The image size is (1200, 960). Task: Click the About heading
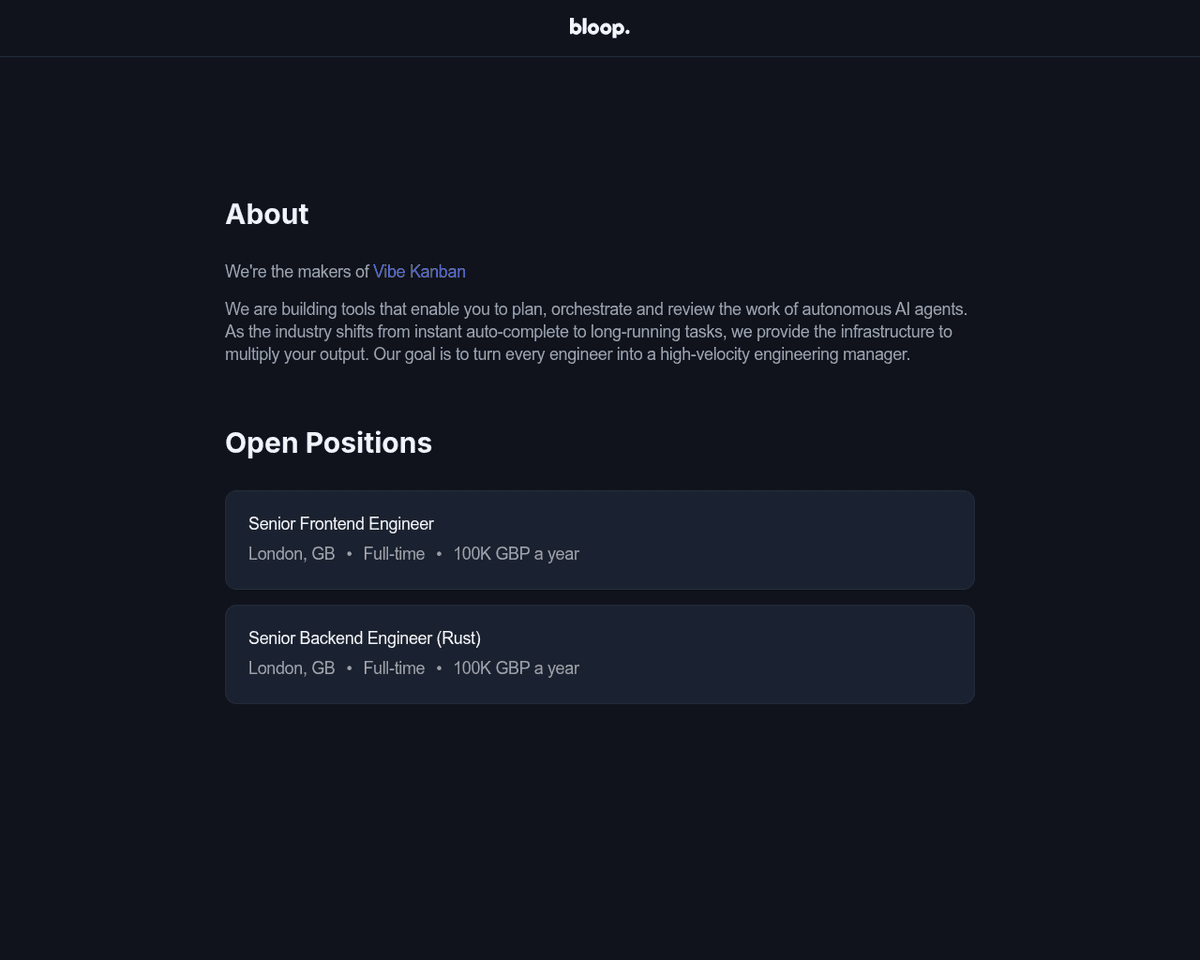point(267,214)
